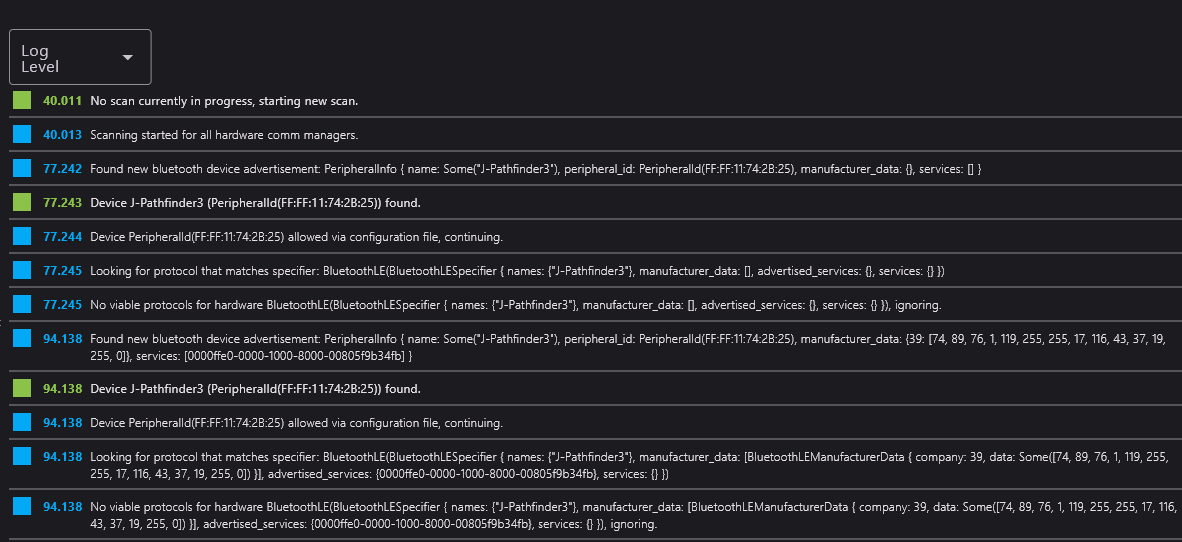Image resolution: width=1182 pixels, height=542 pixels.
Task: Click blue square beside 'Looking for protocol' 77.245
Action: point(22,270)
